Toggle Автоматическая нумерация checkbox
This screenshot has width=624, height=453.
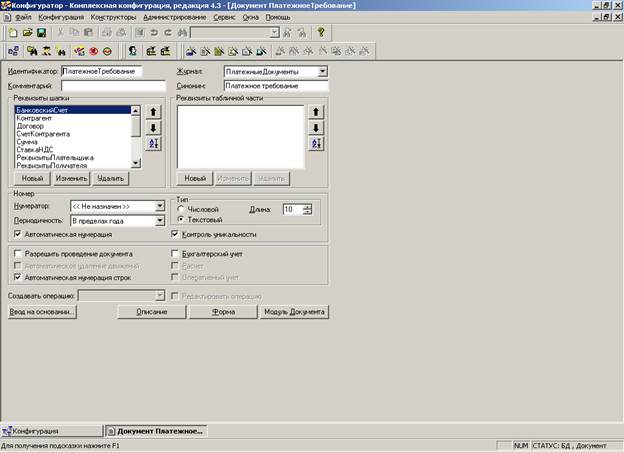pos(18,234)
